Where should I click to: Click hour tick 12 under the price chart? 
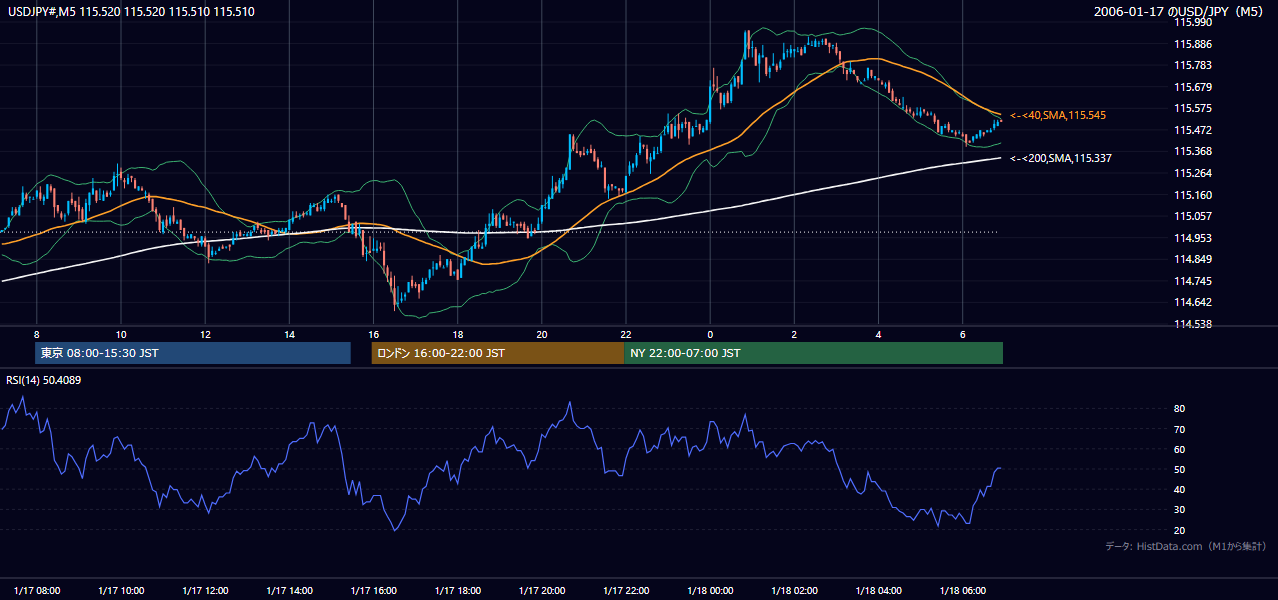pyautogui.click(x=205, y=334)
